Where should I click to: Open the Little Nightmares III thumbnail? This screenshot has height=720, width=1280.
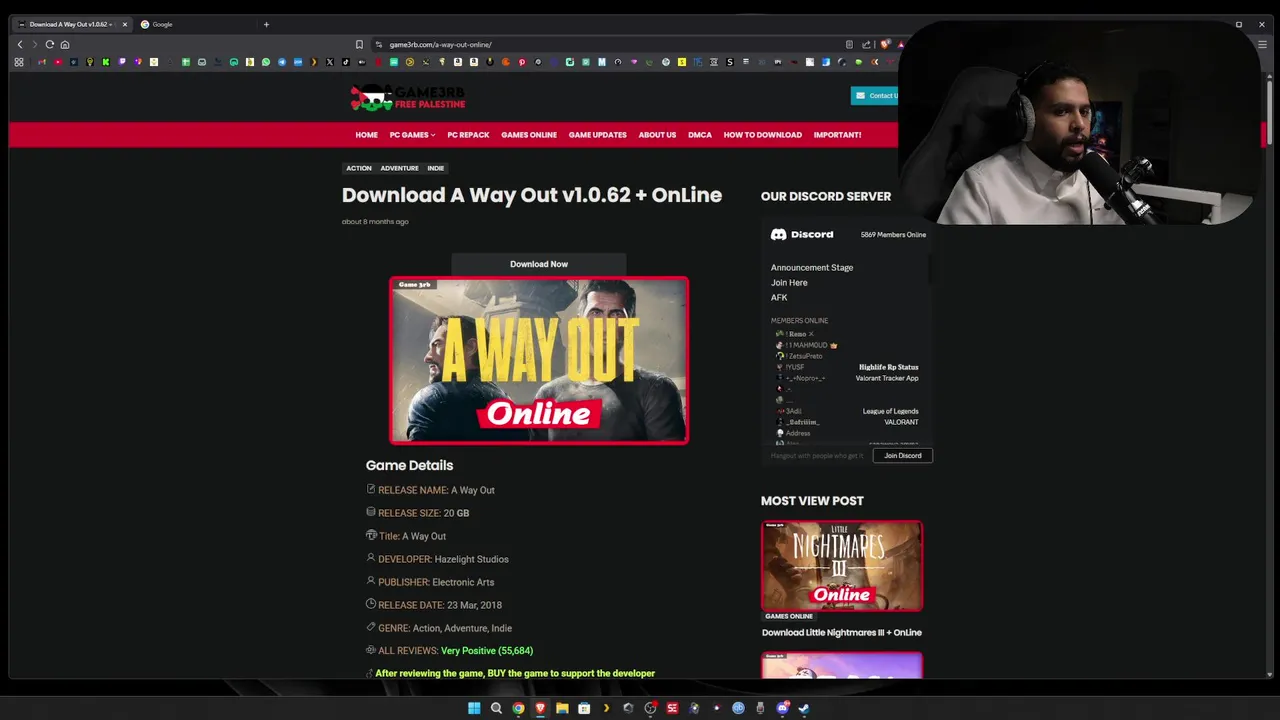tap(842, 565)
